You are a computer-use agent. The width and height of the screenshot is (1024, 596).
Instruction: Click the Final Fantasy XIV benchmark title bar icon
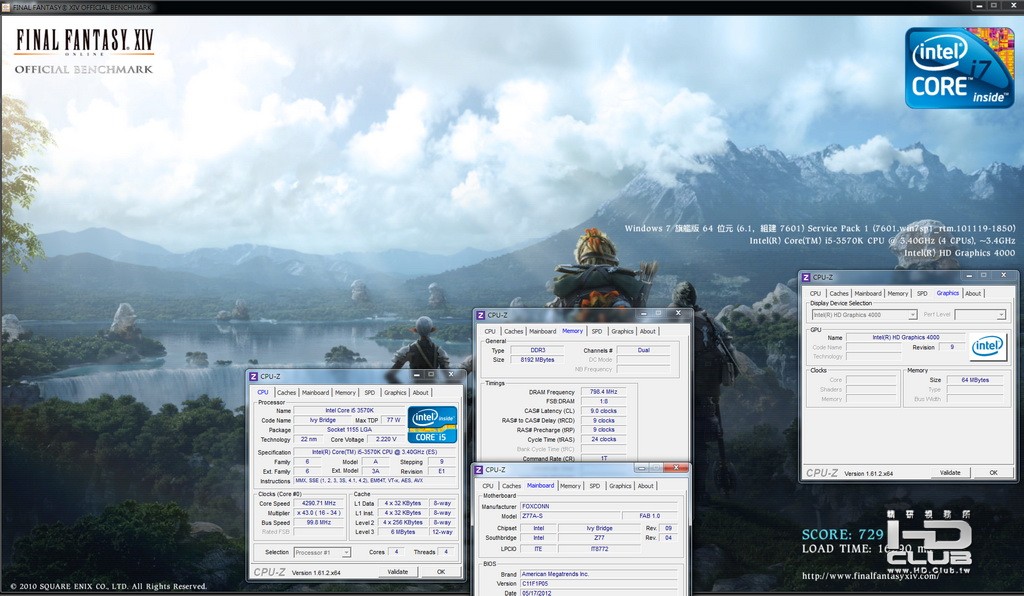[x=6, y=7]
